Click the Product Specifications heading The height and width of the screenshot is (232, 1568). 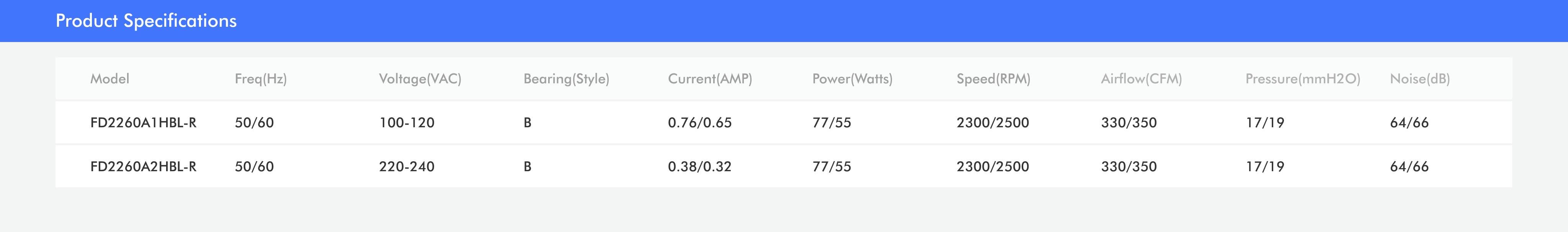[146, 21]
